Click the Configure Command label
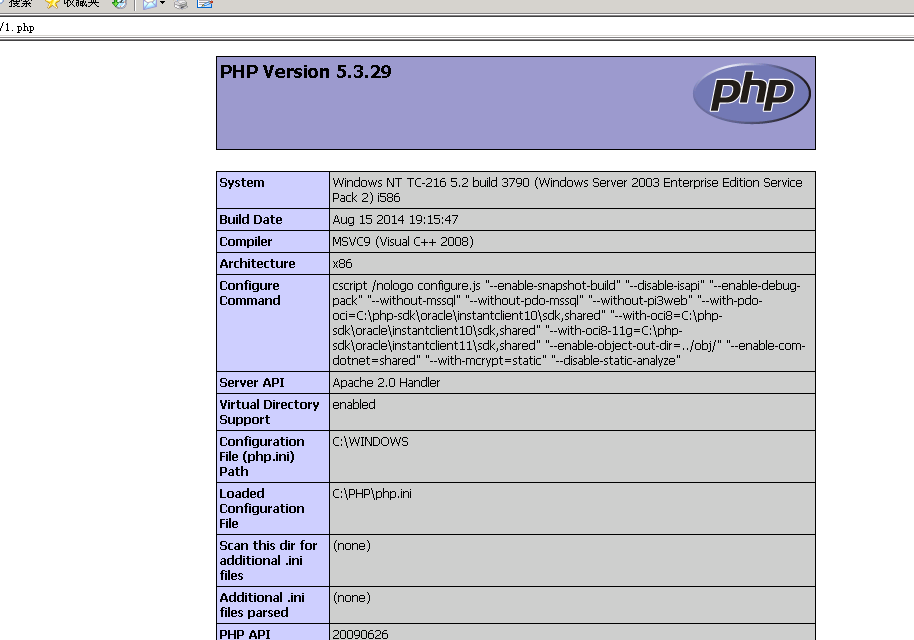The height and width of the screenshot is (640, 914). [249, 293]
